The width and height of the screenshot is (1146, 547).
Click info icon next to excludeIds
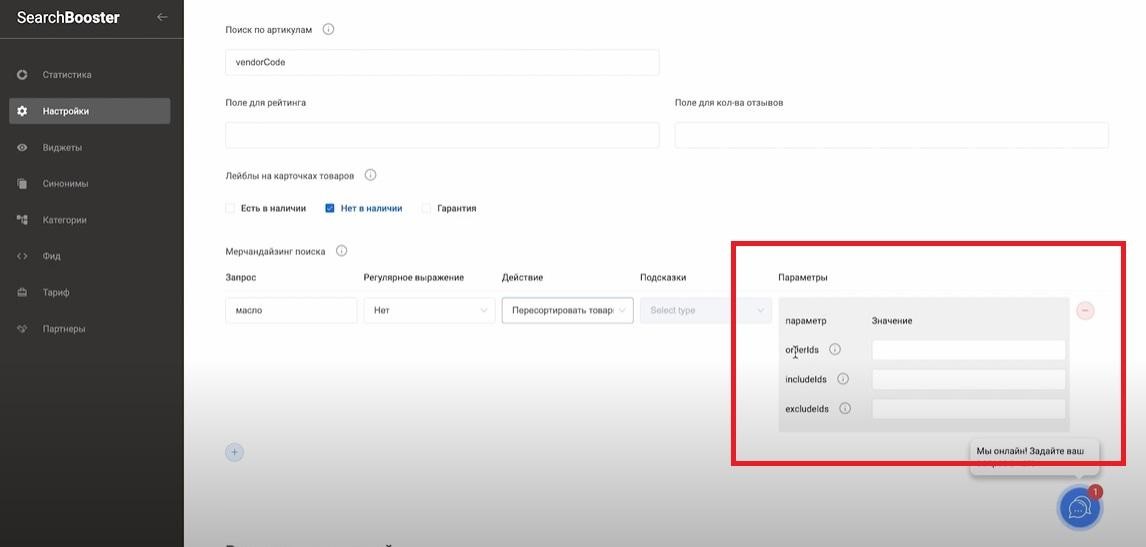[x=845, y=408]
